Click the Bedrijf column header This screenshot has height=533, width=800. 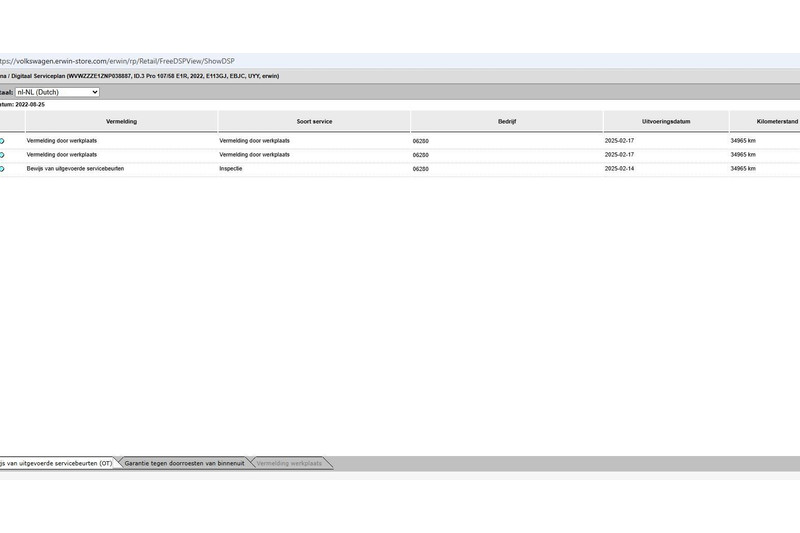(x=506, y=121)
